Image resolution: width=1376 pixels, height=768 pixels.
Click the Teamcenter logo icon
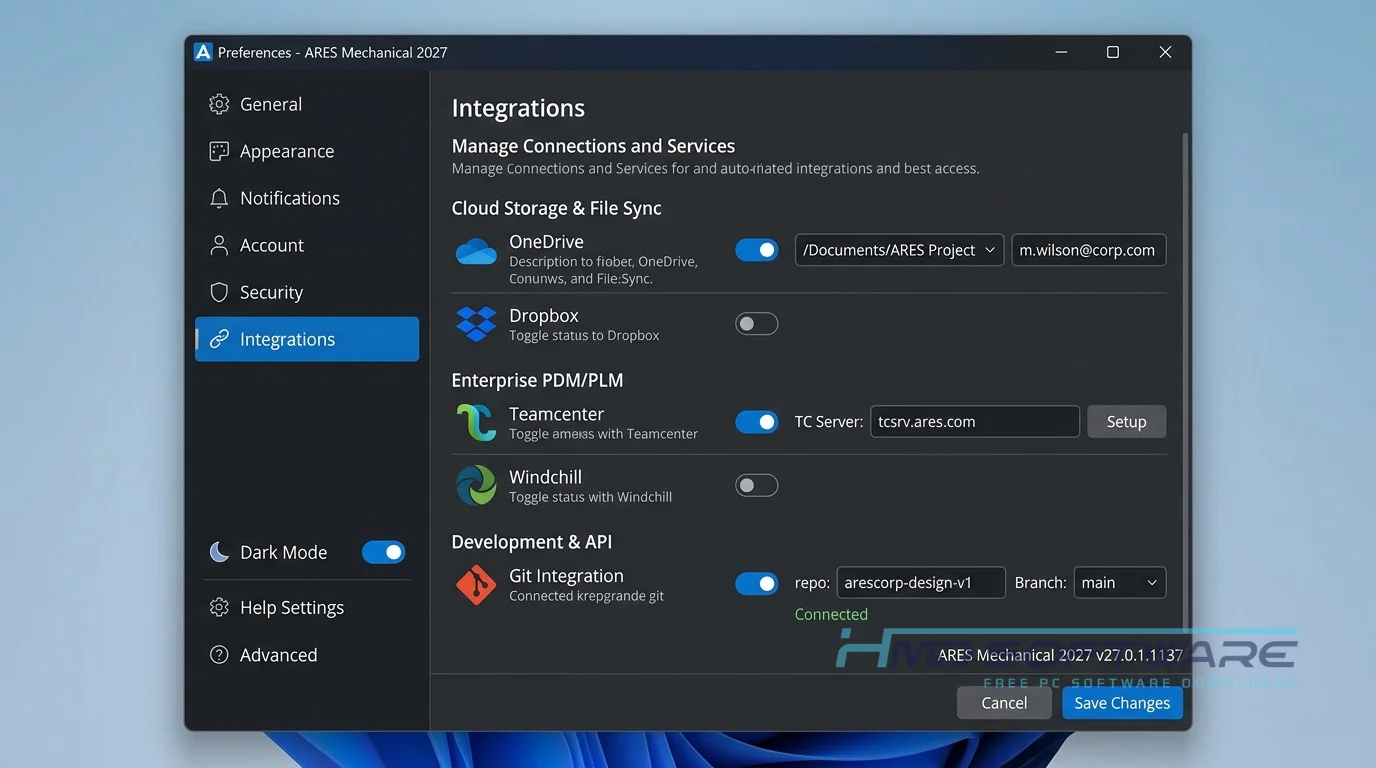click(476, 422)
